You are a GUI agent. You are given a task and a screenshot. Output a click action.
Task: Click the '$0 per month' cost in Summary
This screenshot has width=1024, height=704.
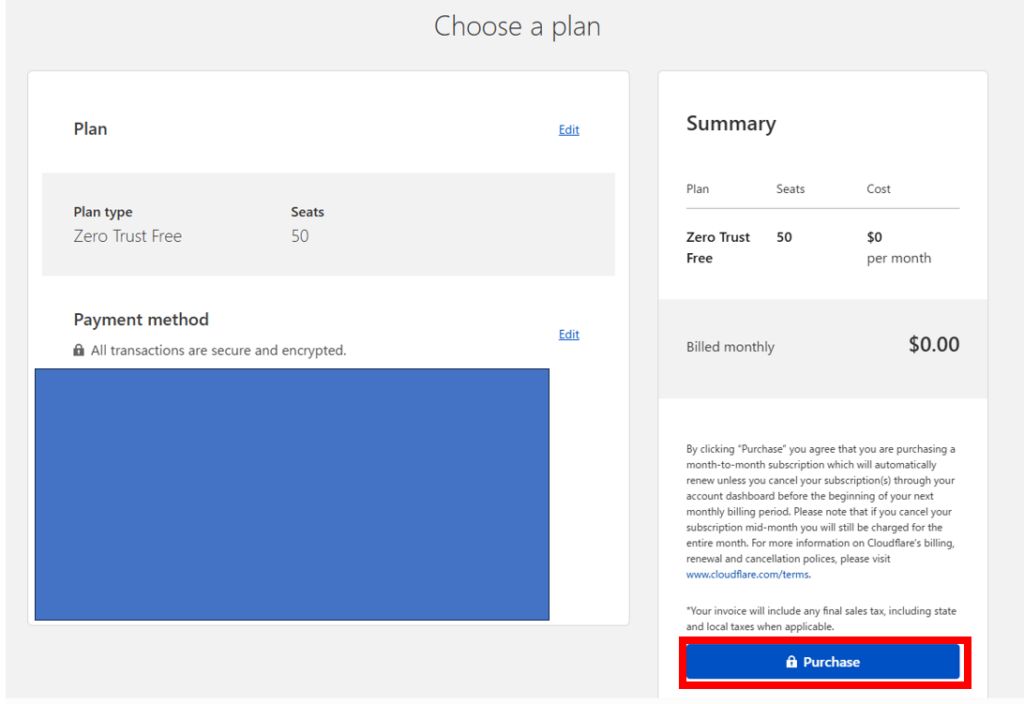(x=897, y=247)
